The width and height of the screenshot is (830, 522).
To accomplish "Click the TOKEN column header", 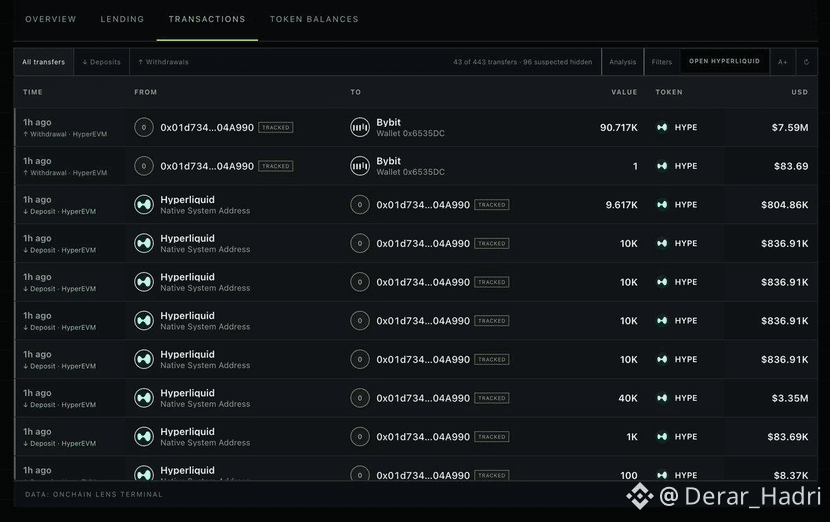I will (x=669, y=92).
